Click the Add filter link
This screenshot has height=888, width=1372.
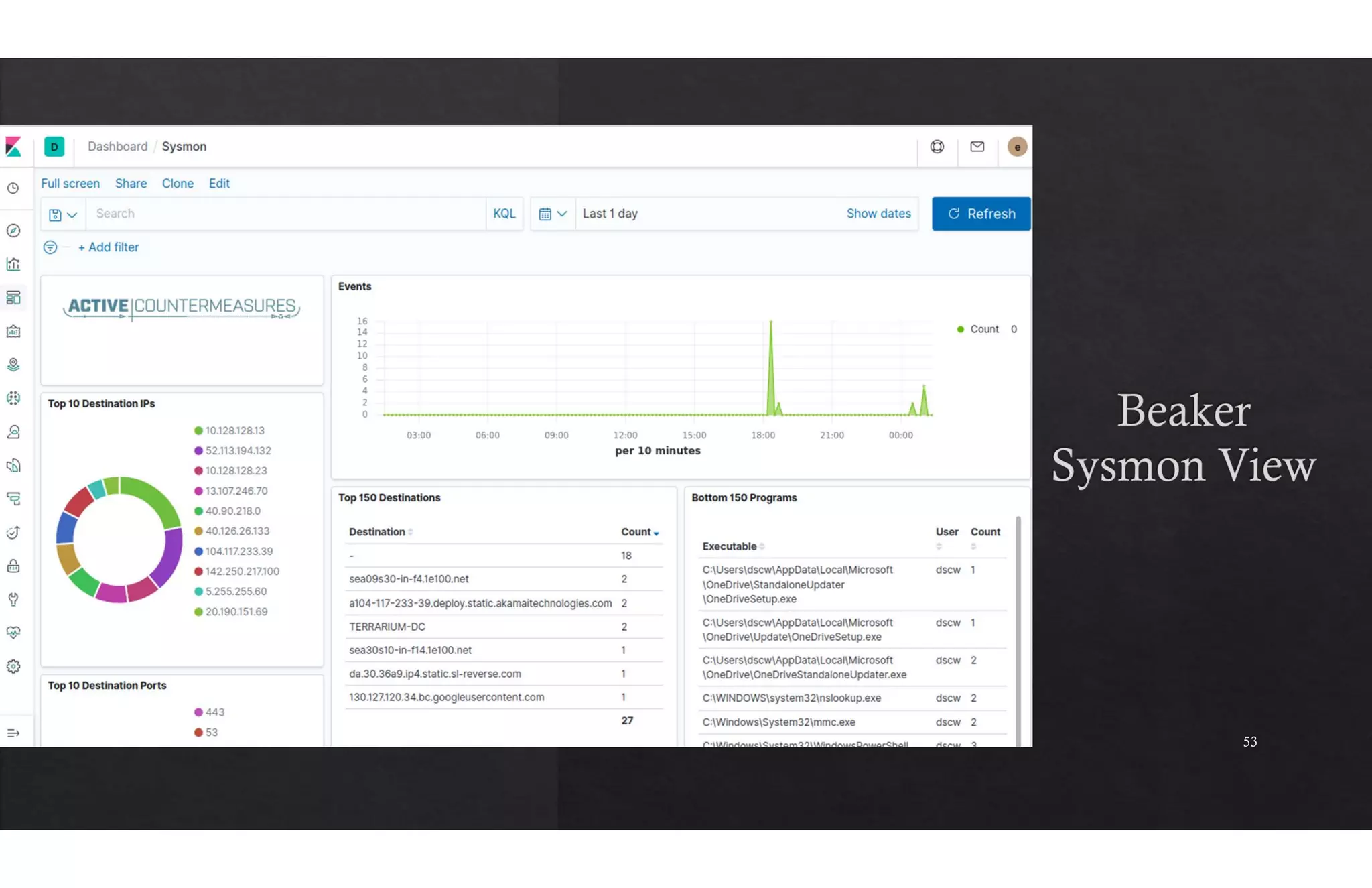[x=109, y=247]
